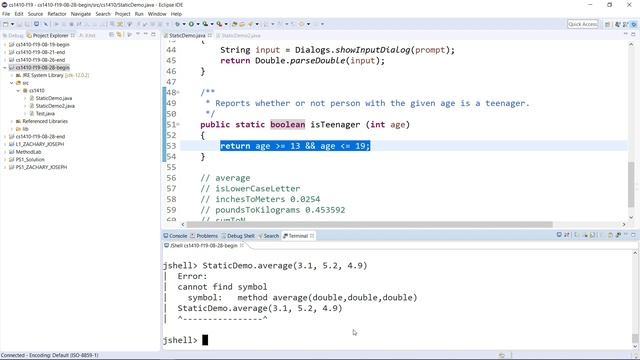Image resolution: width=640 pixels, height=360 pixels.
Task: Open the Debug launch dropdown arrow
Action: point(184,24)
